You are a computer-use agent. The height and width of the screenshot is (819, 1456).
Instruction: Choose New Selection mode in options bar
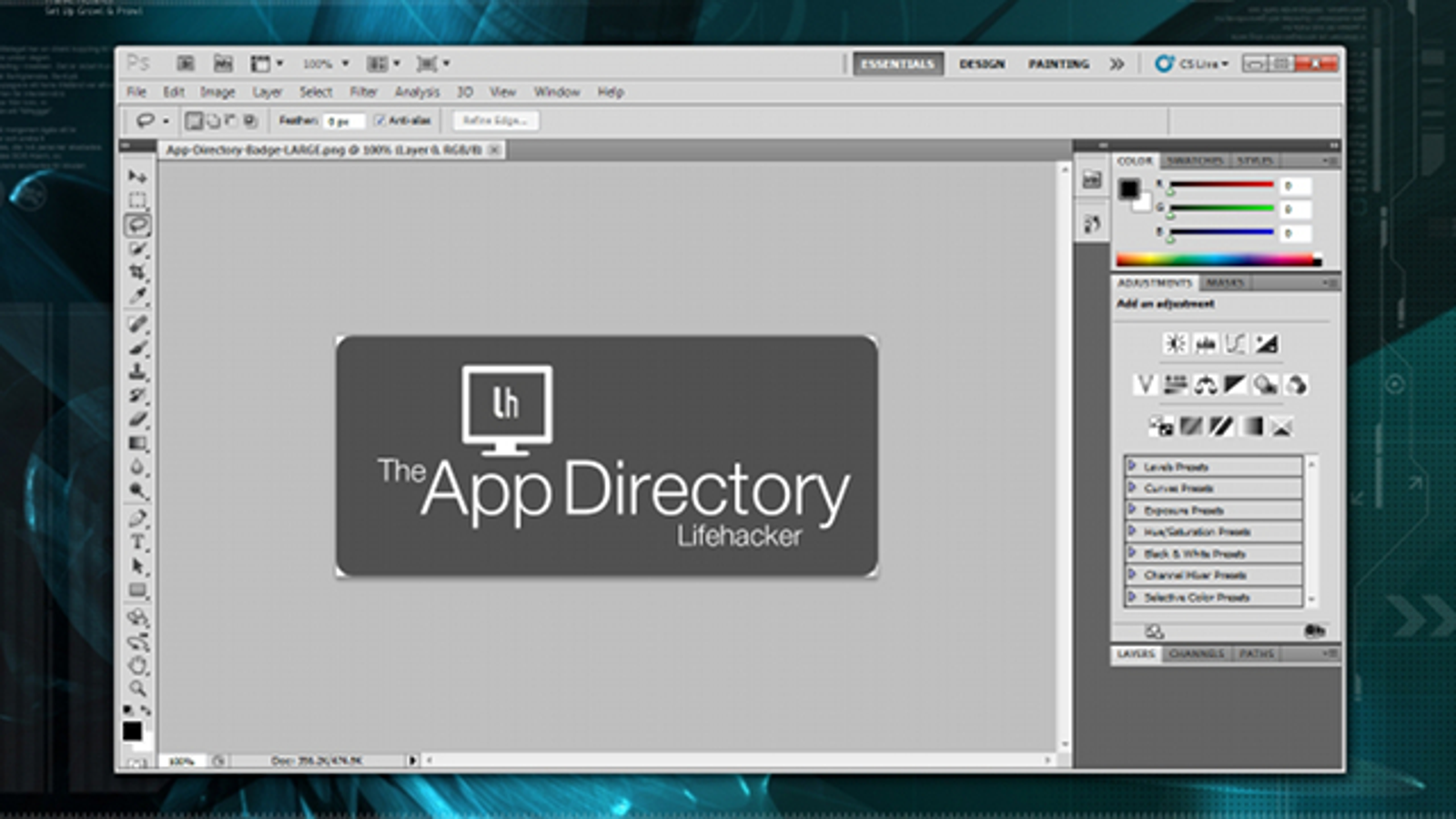pos(194,120)
